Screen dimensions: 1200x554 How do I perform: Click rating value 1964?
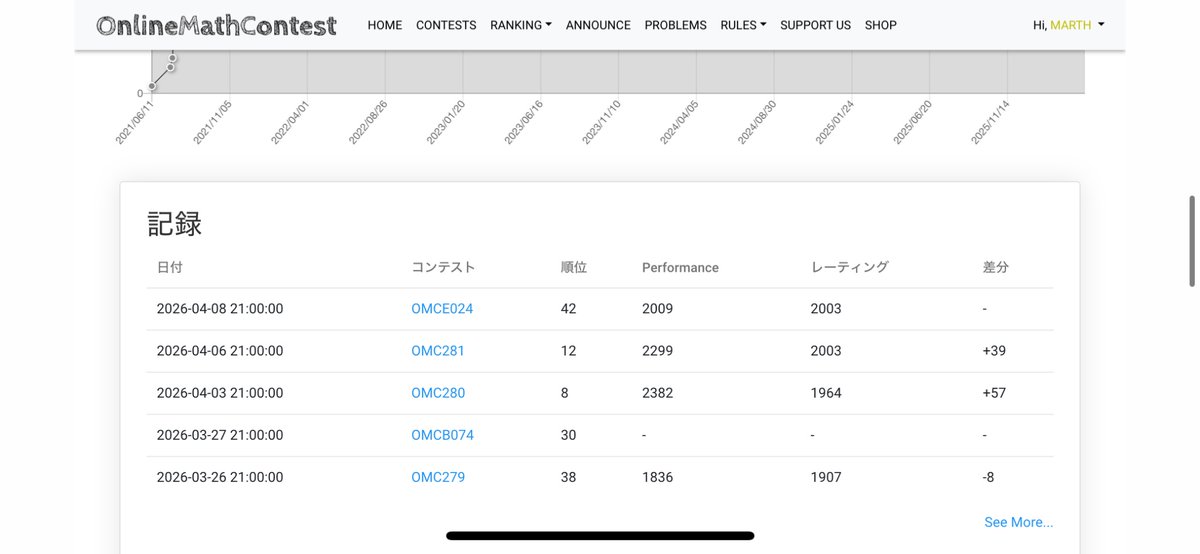point(826,393)
